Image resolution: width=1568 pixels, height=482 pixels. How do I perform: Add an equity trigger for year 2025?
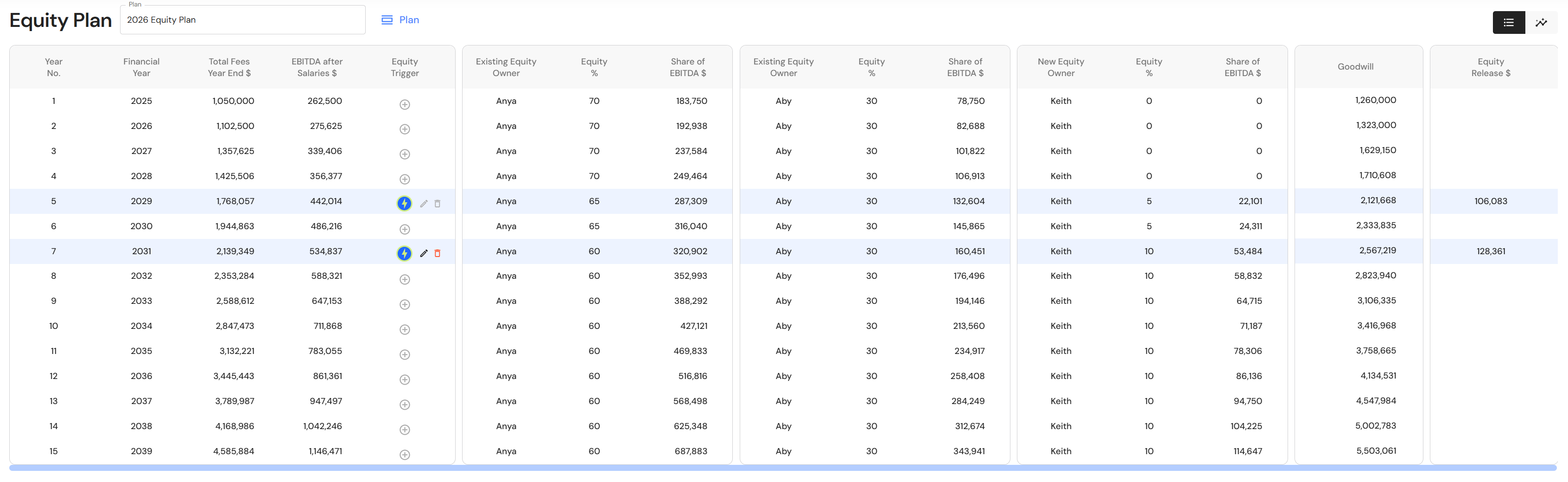[405, 105]
